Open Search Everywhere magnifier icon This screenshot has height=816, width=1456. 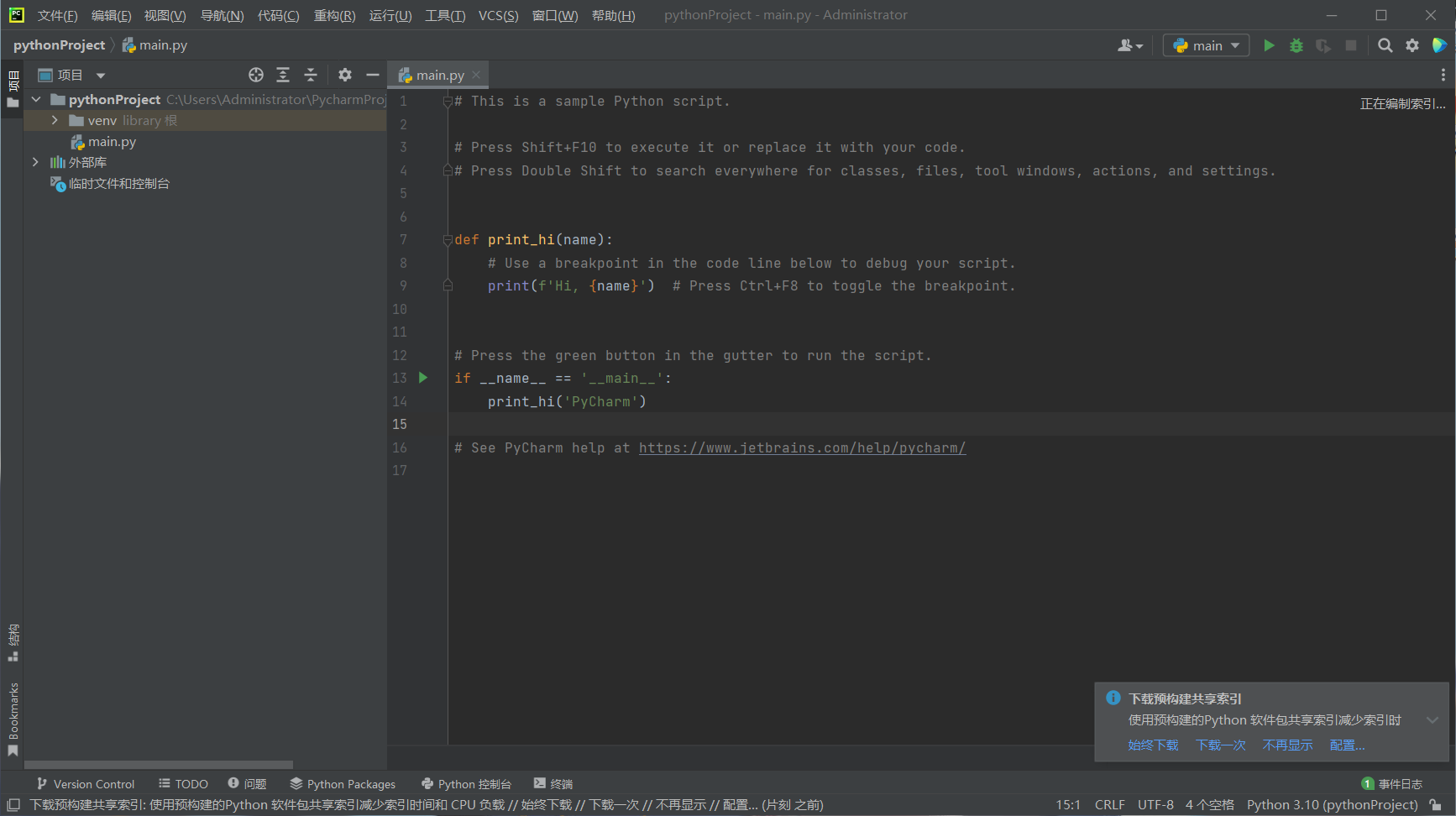(1385, 45)
